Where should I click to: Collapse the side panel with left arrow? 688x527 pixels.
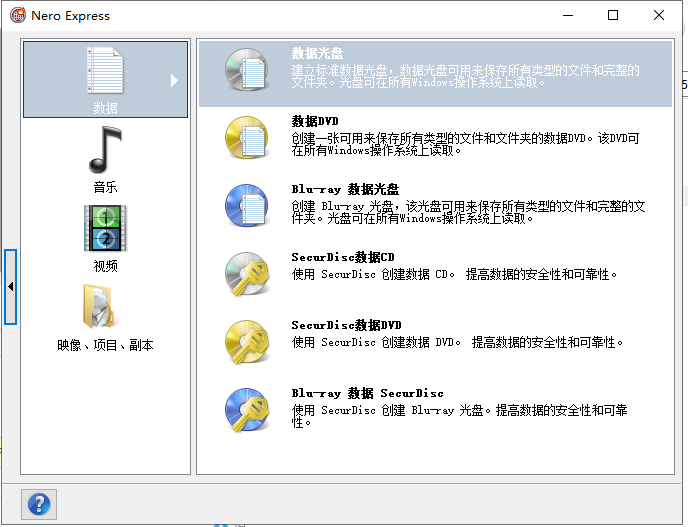point(11,287)
